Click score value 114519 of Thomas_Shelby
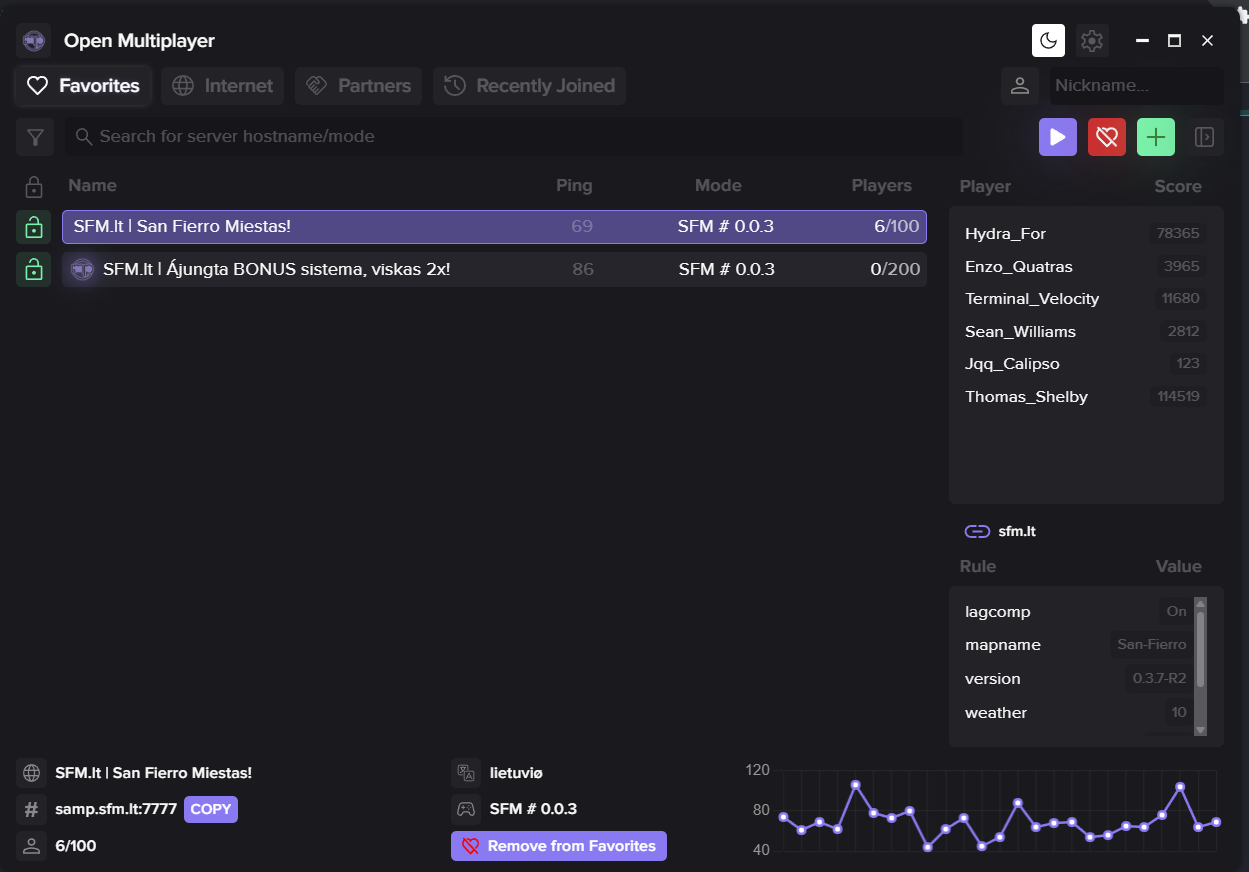This screenshot has width=1249, height=872. pyautogui.click(x=1178, y=397)
